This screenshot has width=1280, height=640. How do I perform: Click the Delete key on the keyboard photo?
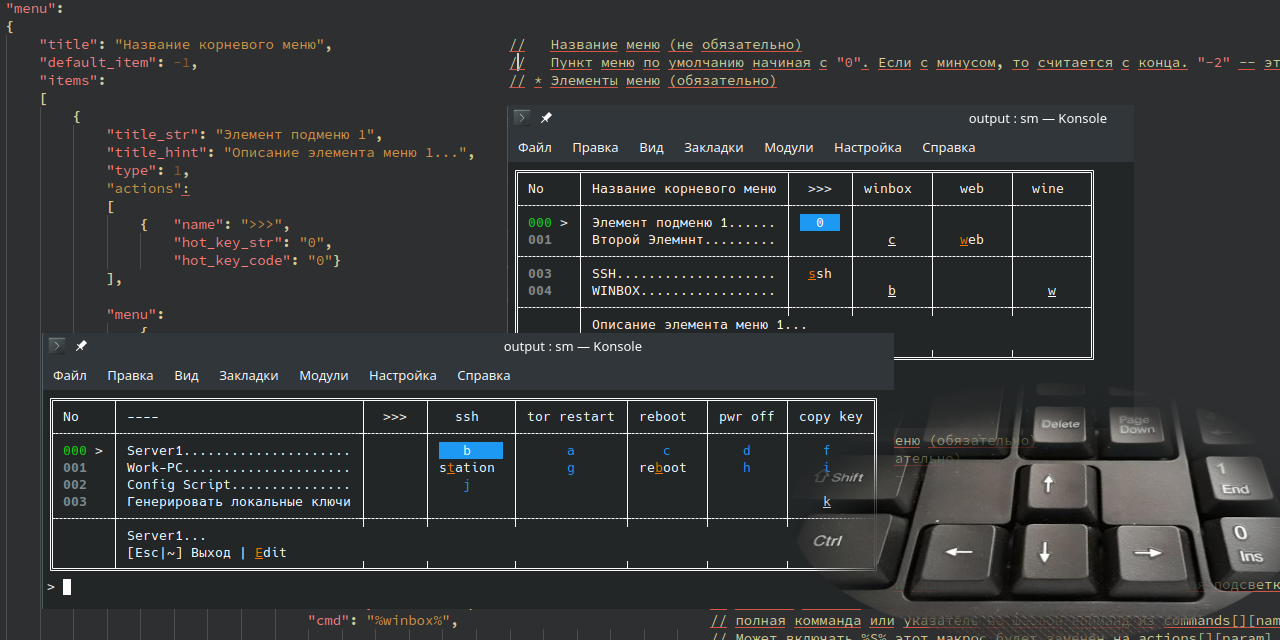[1062, 424]
